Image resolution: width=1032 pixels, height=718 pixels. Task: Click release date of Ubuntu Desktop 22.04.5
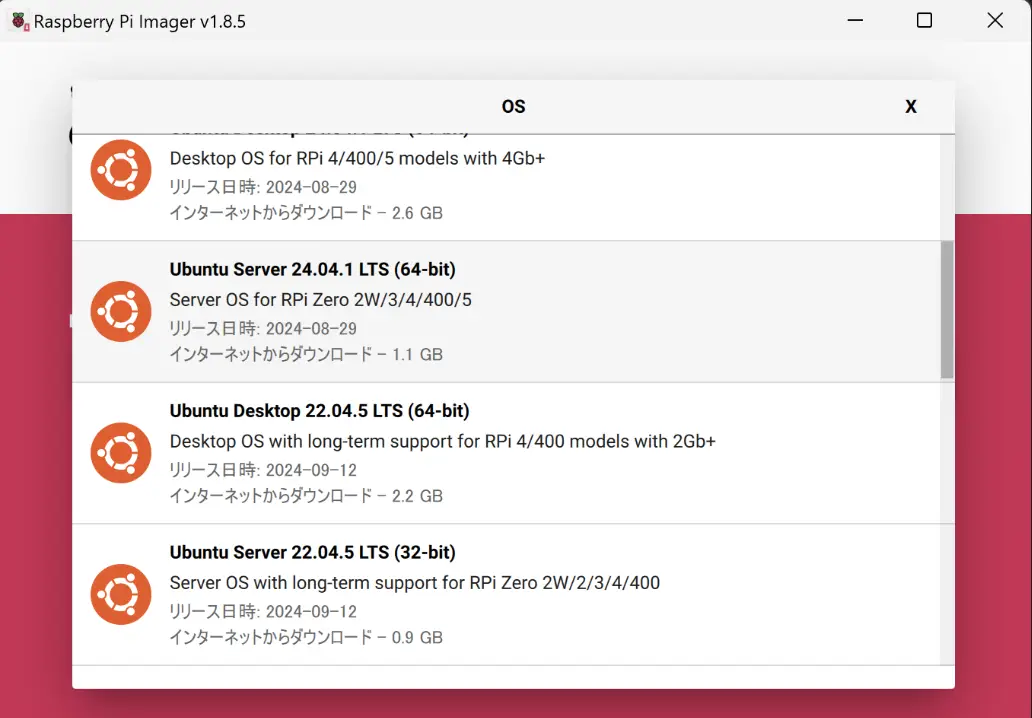coord(263,470)
